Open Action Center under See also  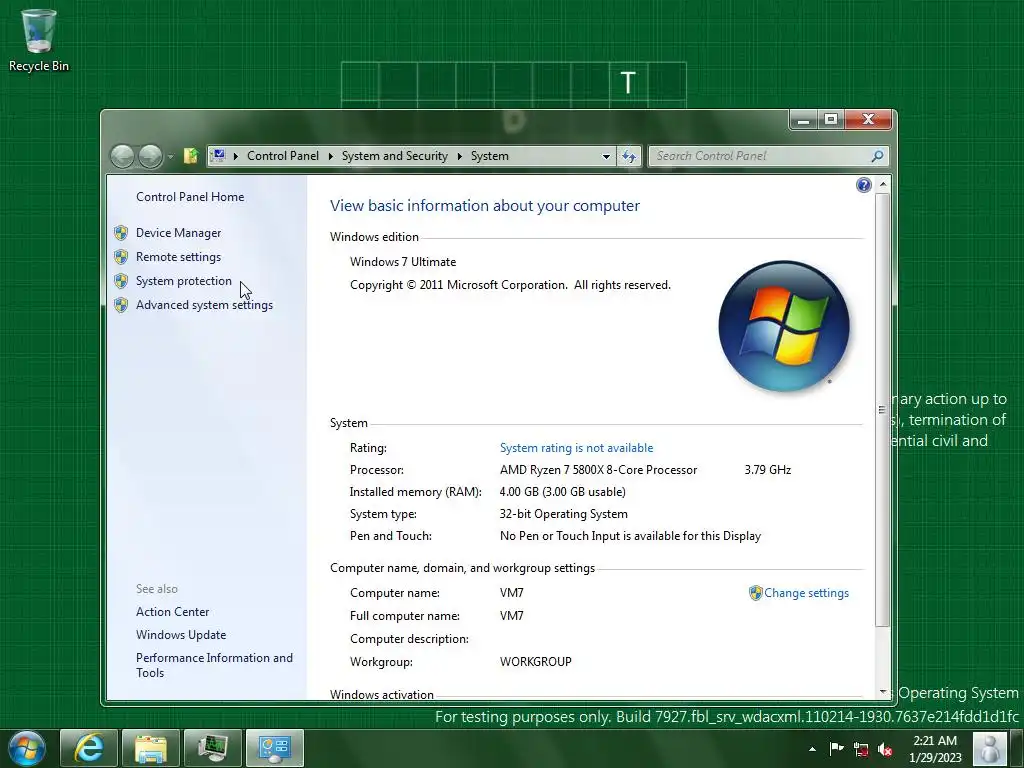pyautogui.click(x=172, y=612)
